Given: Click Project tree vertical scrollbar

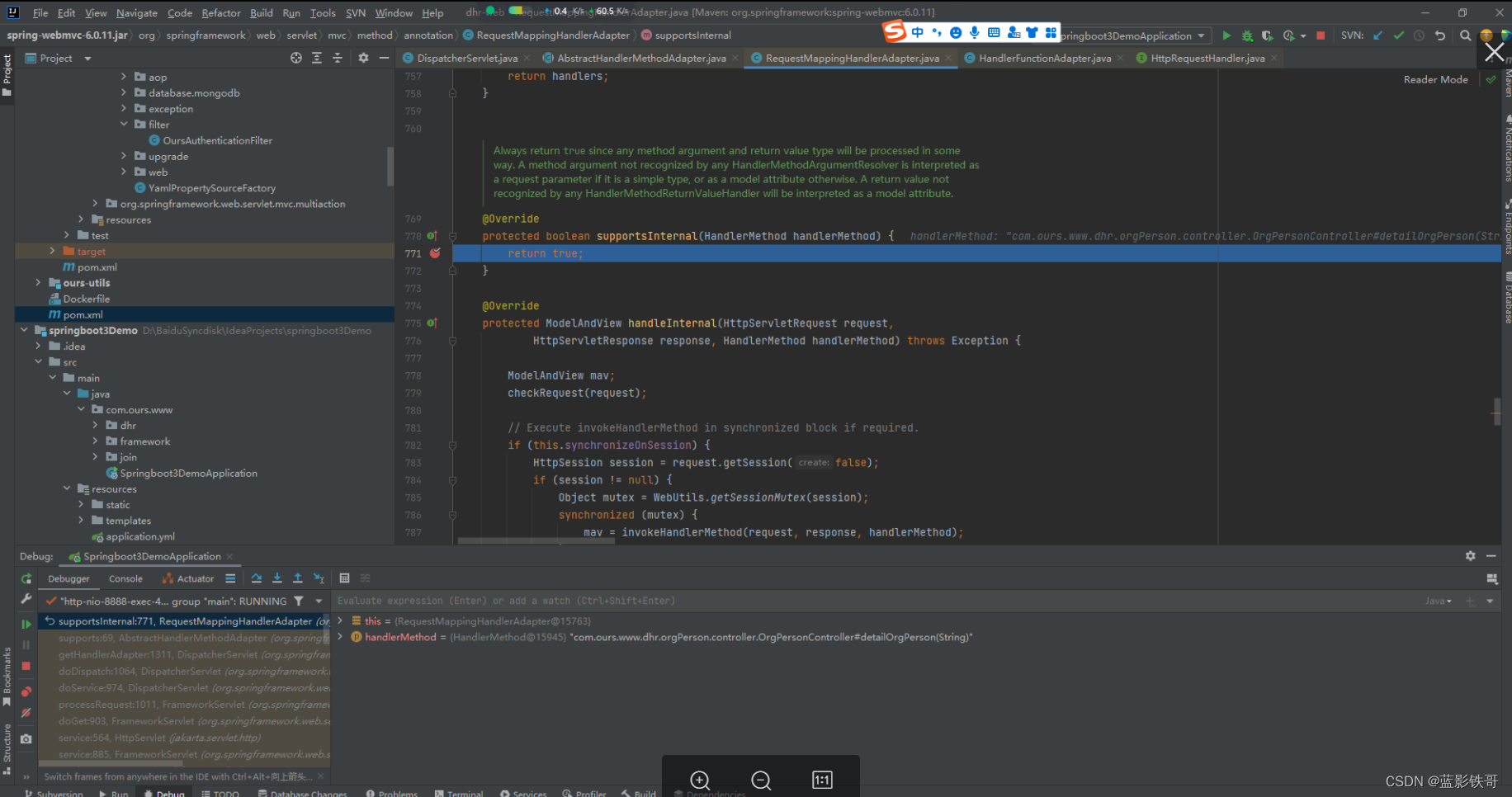Looking at the screenshot, I should pyautogui.click(x=390, y=165).
